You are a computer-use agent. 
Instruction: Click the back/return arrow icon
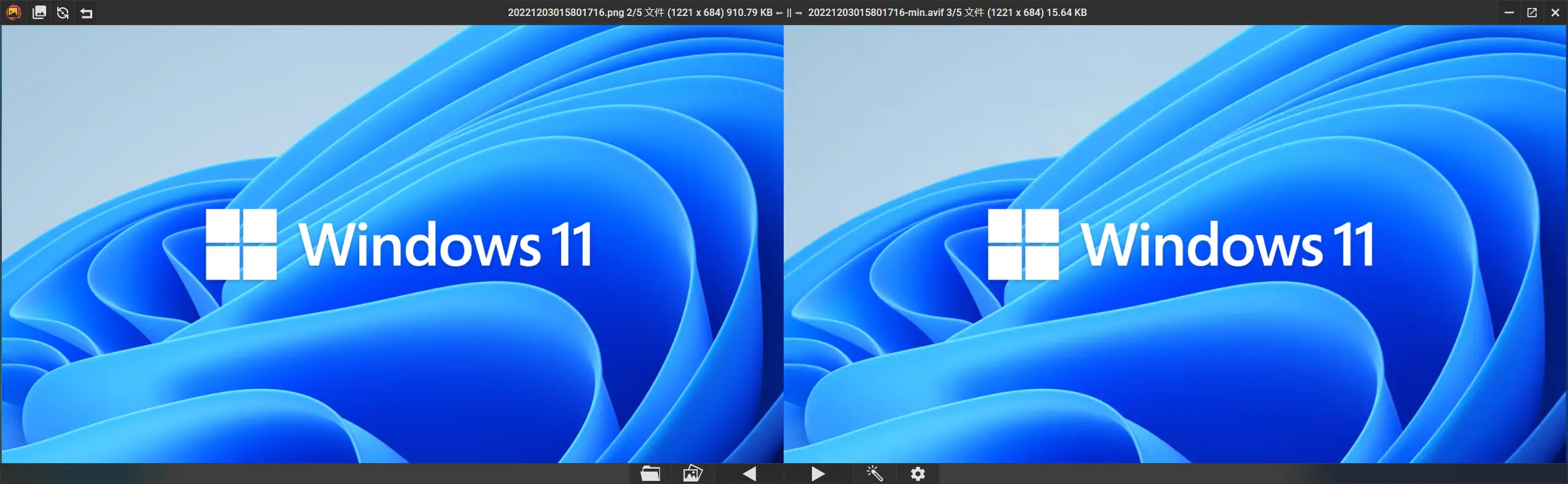tap(87, 12)
